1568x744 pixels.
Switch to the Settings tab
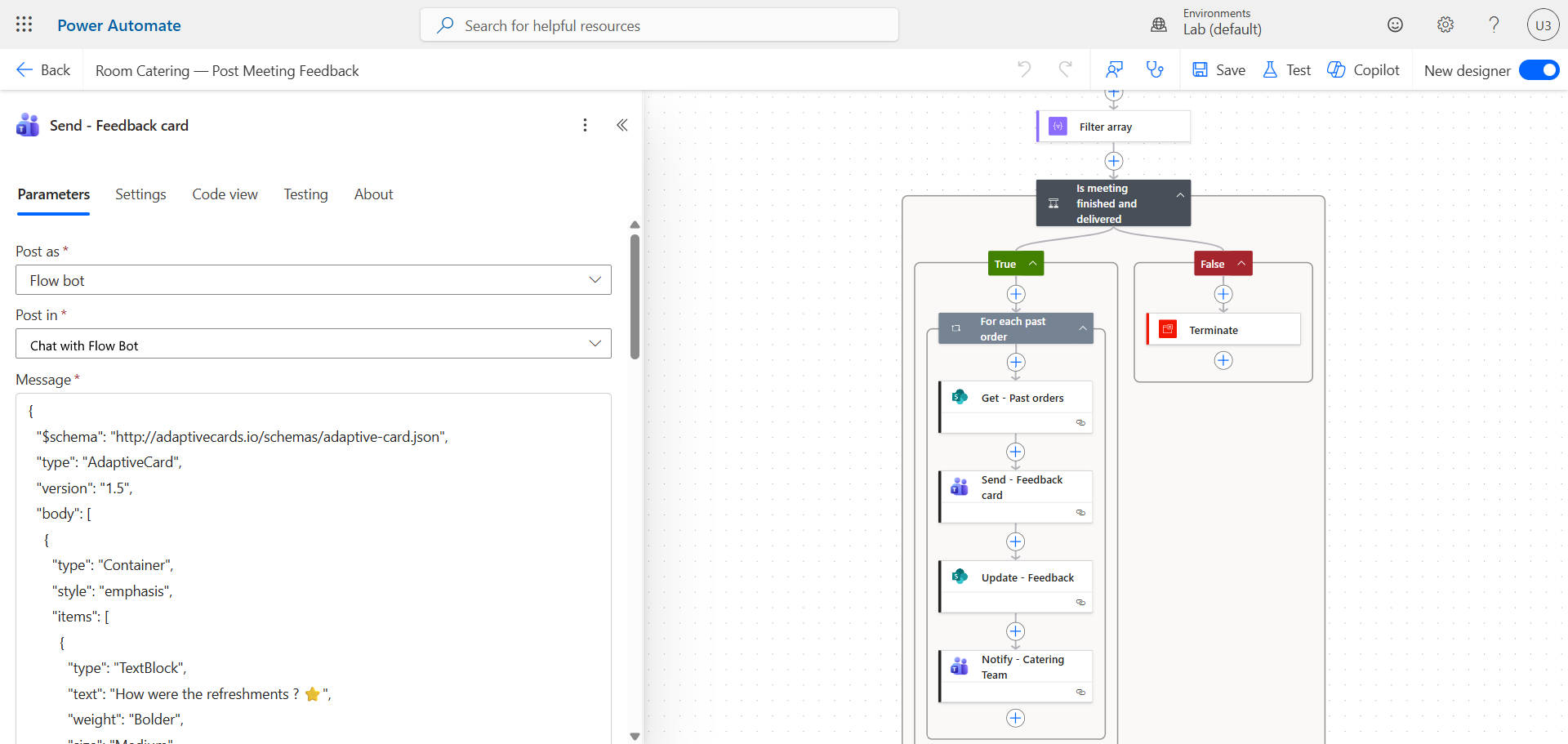pos(140,194)
